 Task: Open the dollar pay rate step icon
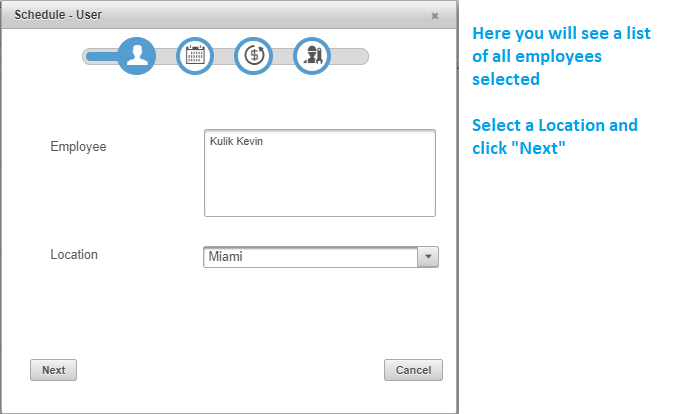point(253,56)
